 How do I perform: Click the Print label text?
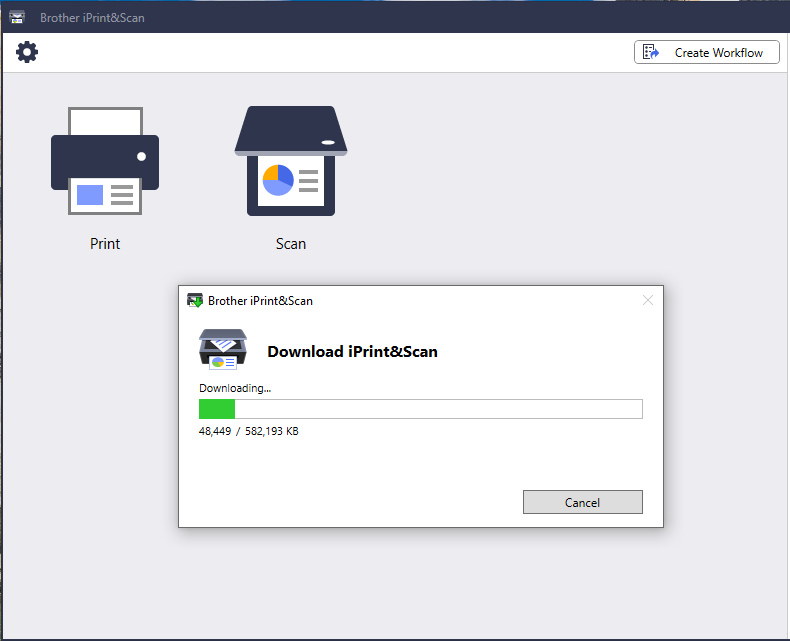(105, 244)
